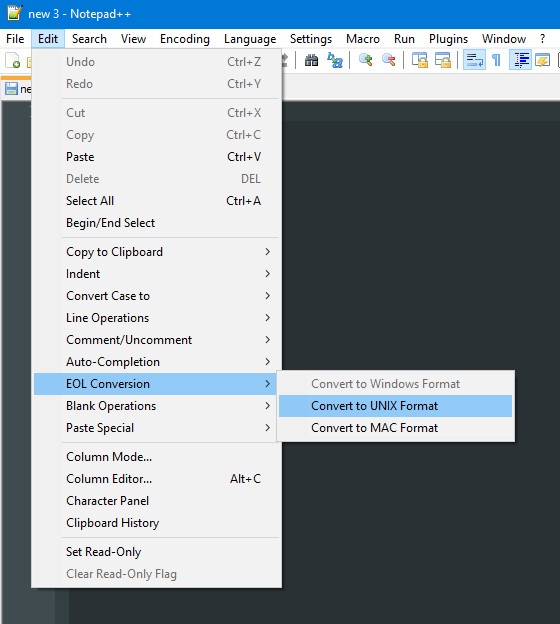Toggle Show All Characters pilcrow icon
560x624 pixels.
pos(496,60)
